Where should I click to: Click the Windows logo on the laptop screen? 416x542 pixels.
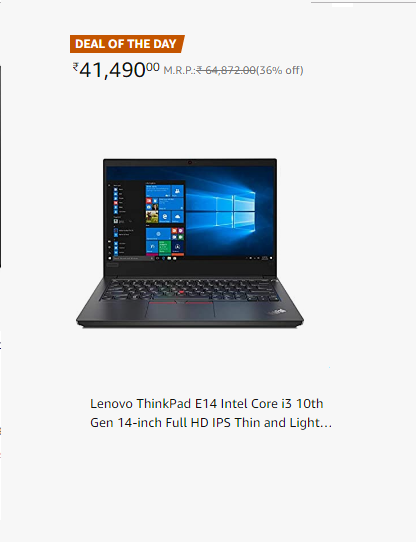[235, 211]
